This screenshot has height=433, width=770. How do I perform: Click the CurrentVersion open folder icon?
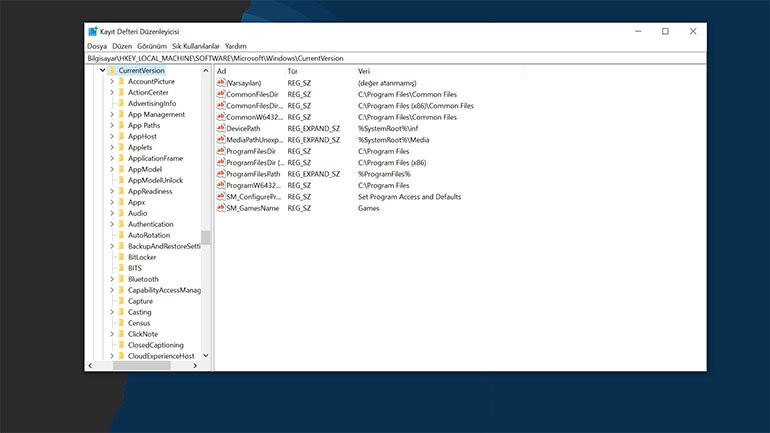(x=111, y=71)
